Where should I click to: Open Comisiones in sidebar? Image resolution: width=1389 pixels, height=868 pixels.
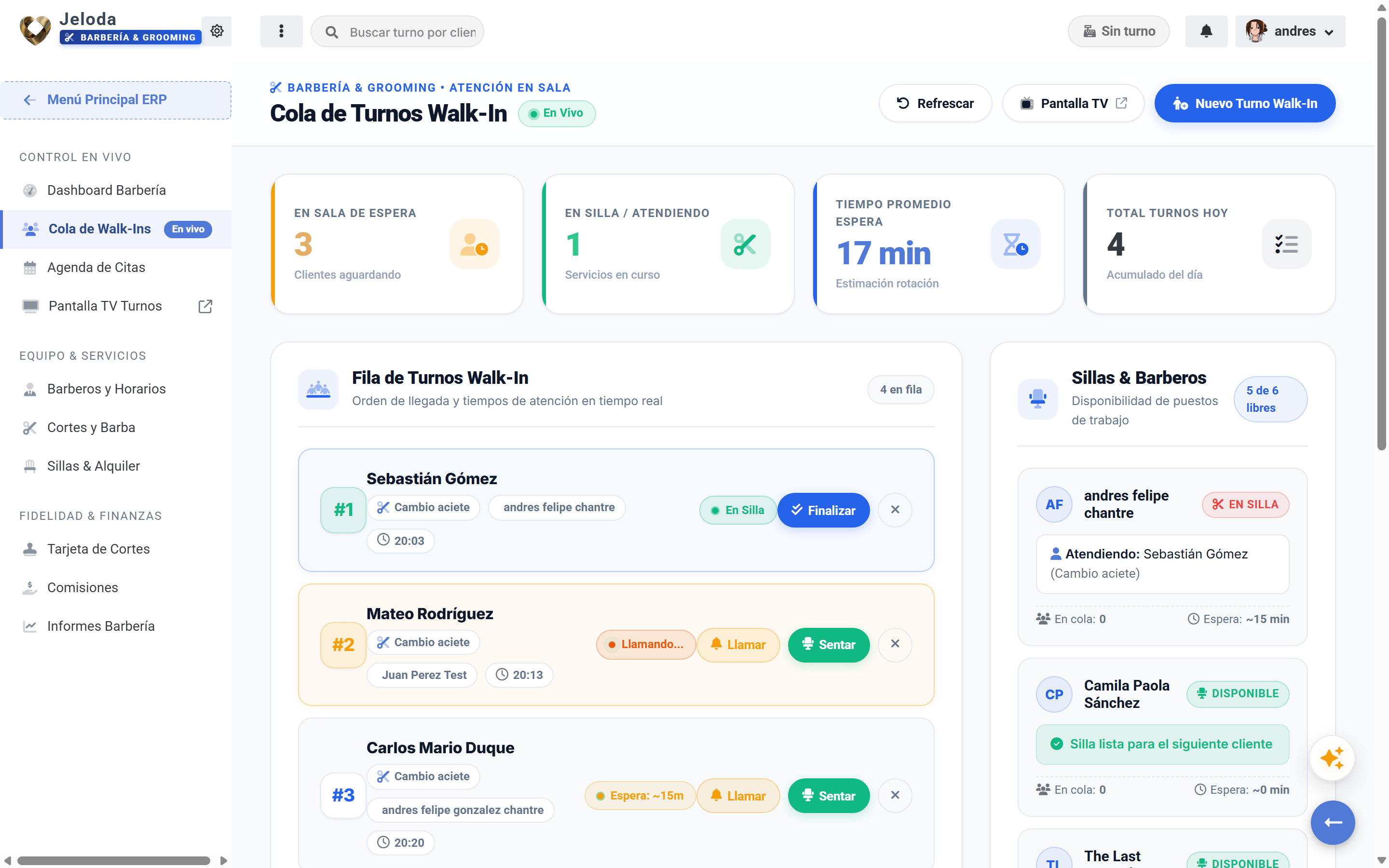[x=116, y=587]
